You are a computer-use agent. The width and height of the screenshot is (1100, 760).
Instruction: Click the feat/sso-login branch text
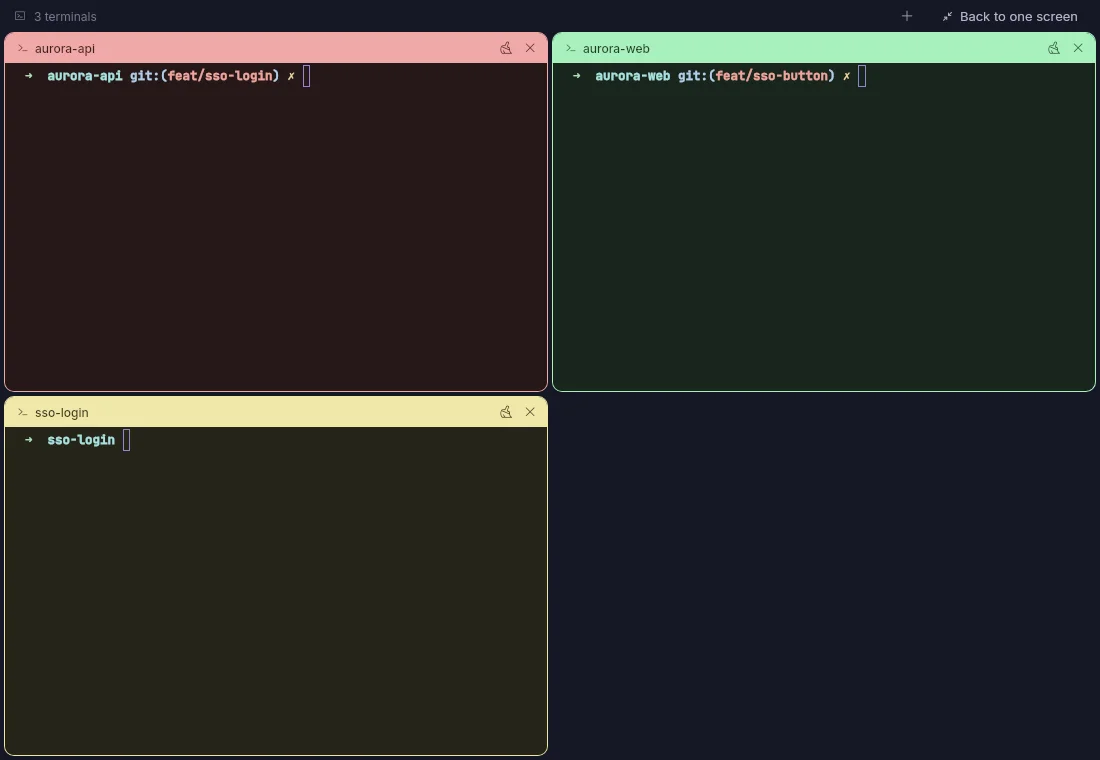(220, 76)
